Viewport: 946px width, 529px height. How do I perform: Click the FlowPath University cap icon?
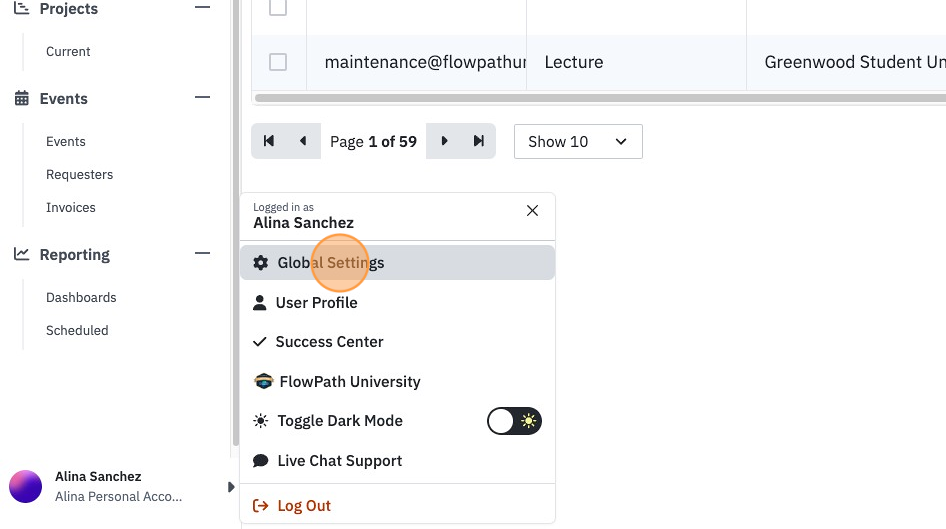264,381
